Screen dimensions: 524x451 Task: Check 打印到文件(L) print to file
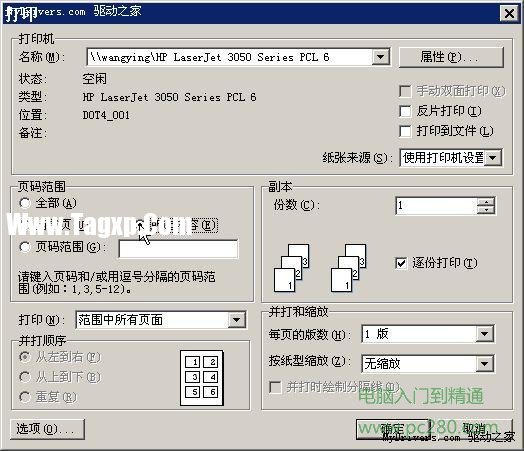[x=405, y=131]
